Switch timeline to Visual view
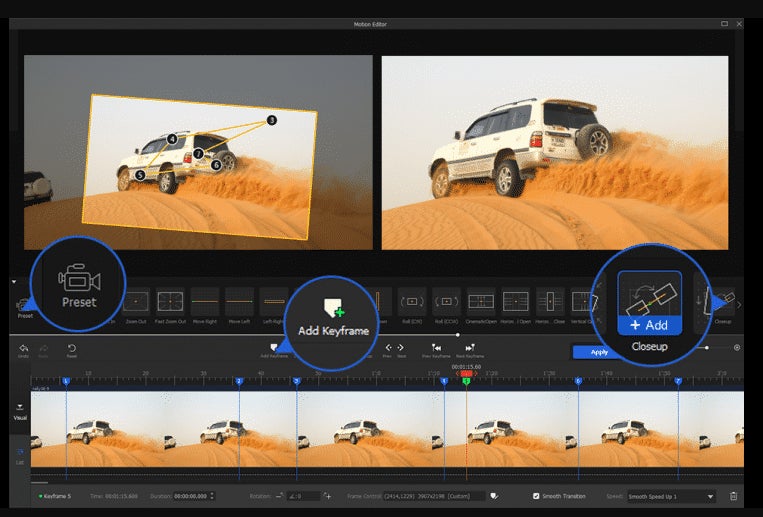The width and height of the screenshot is (763, 517). [19, 408]
